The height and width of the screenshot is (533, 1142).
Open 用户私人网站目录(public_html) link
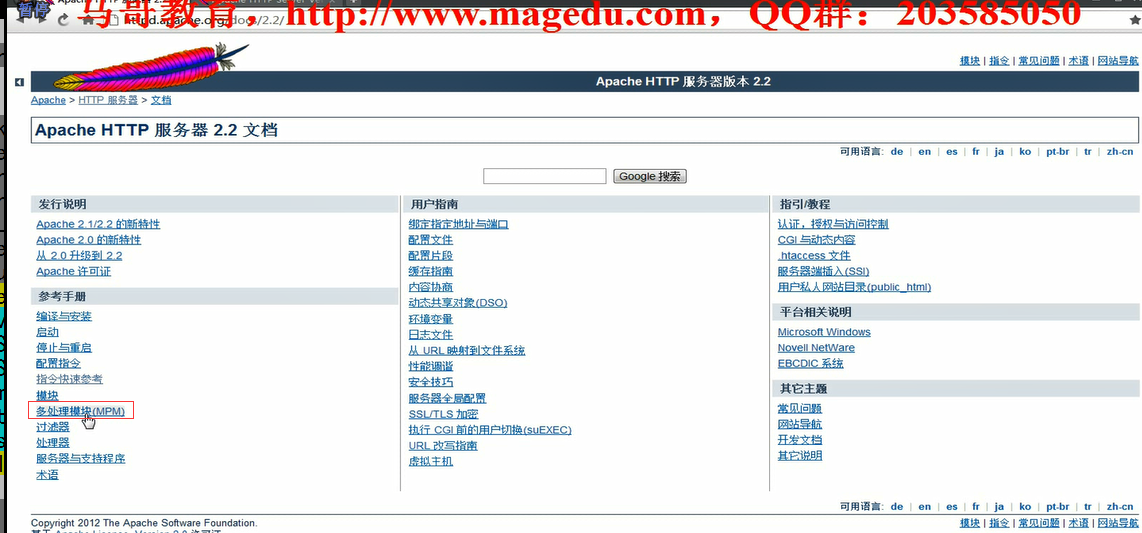click(854, 288)
